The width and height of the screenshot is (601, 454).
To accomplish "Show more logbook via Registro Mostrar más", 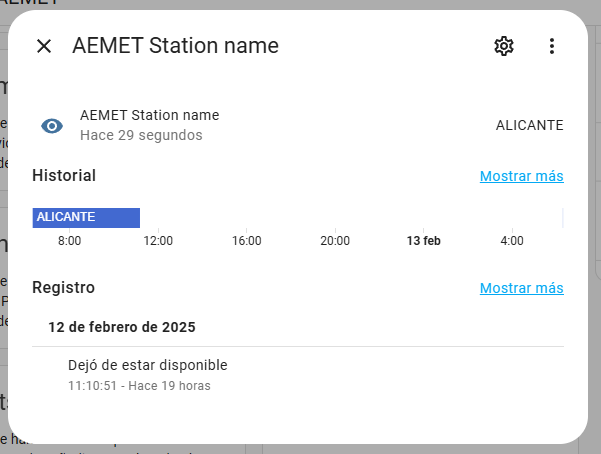I will coord(522,288).
